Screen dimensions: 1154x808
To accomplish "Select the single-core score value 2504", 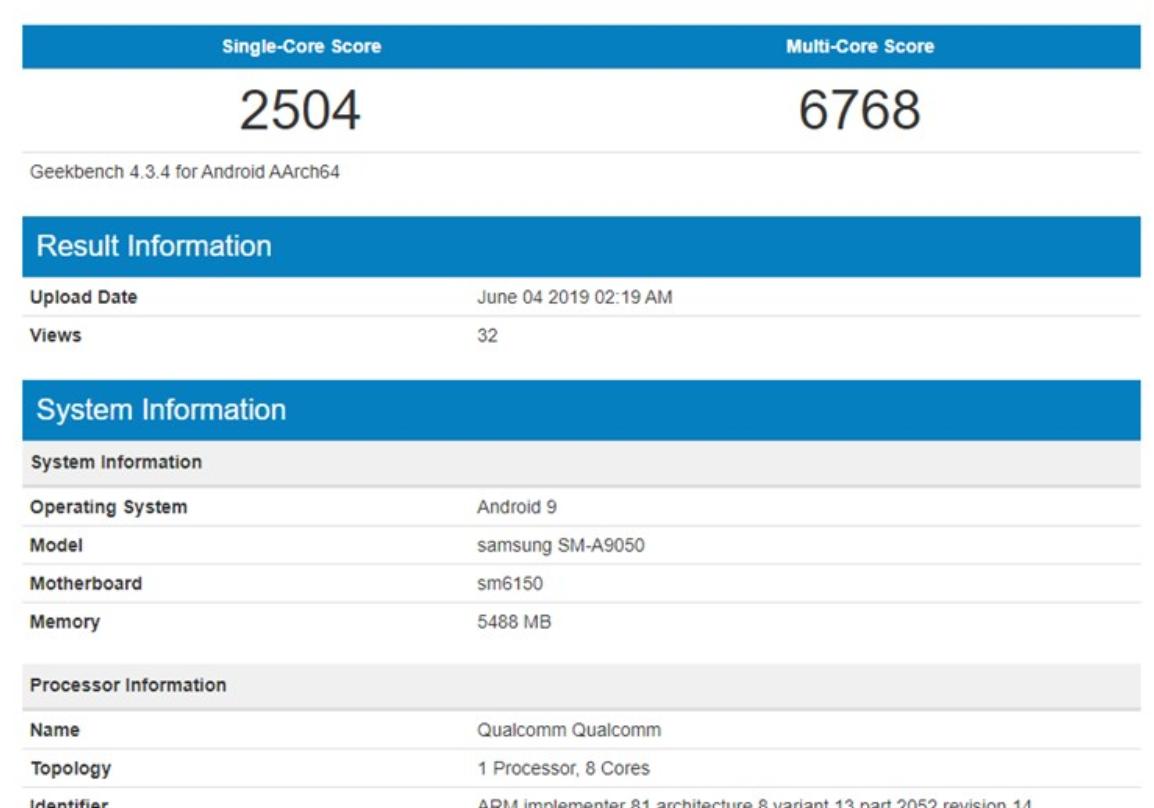I will tap(300, 110).
